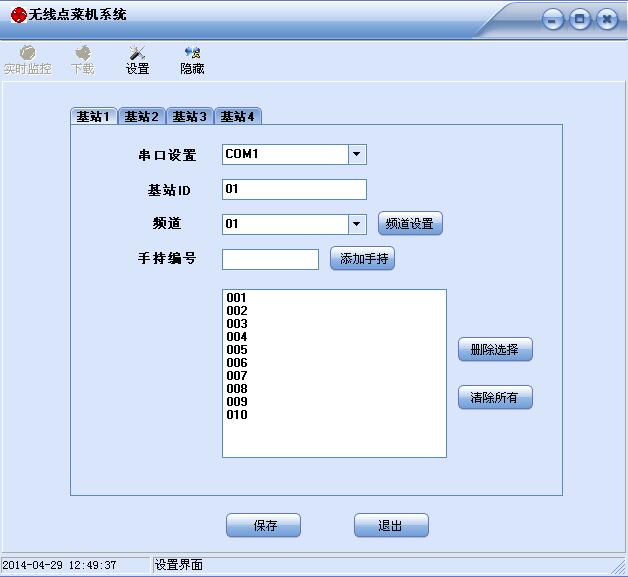Click the window resize grip in status bar

click(619, 567)
